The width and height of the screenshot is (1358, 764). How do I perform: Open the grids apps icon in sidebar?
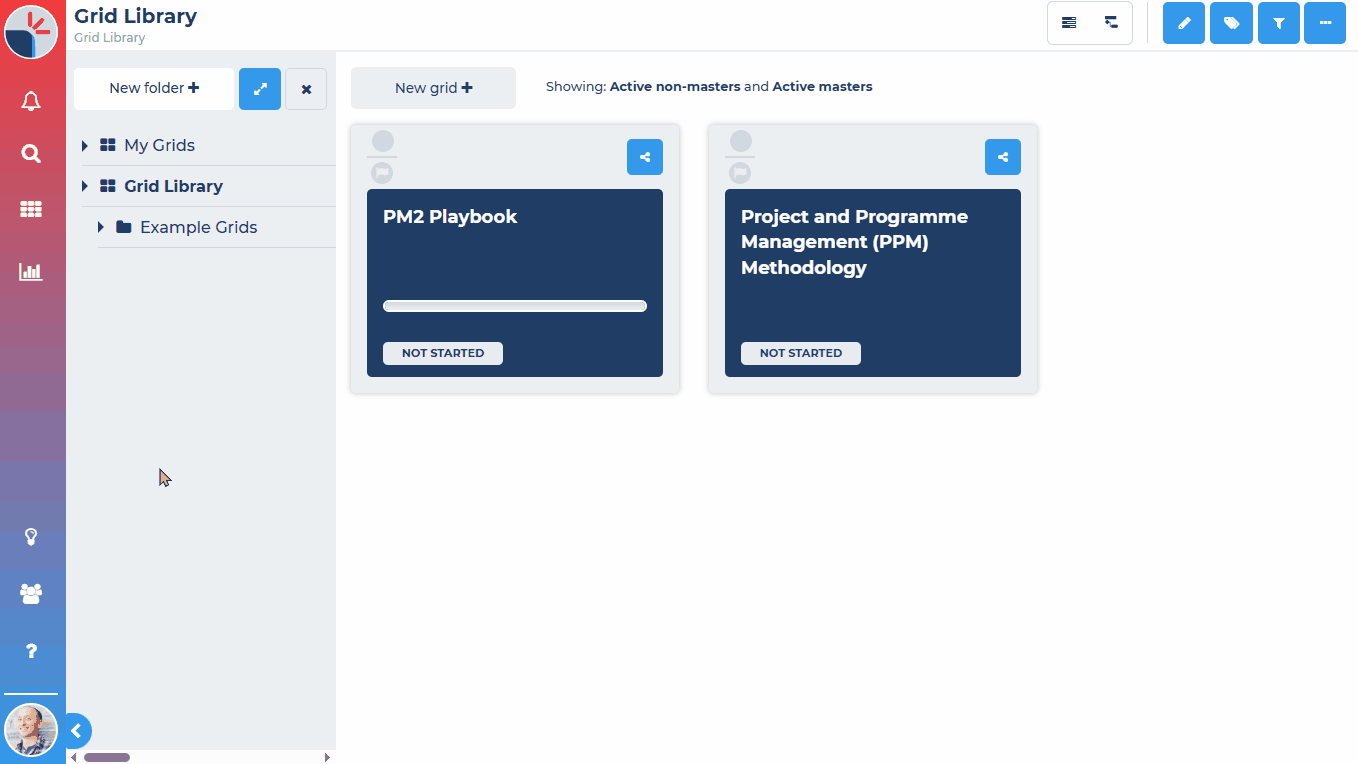pyautogui.click(x=31, y=209)
